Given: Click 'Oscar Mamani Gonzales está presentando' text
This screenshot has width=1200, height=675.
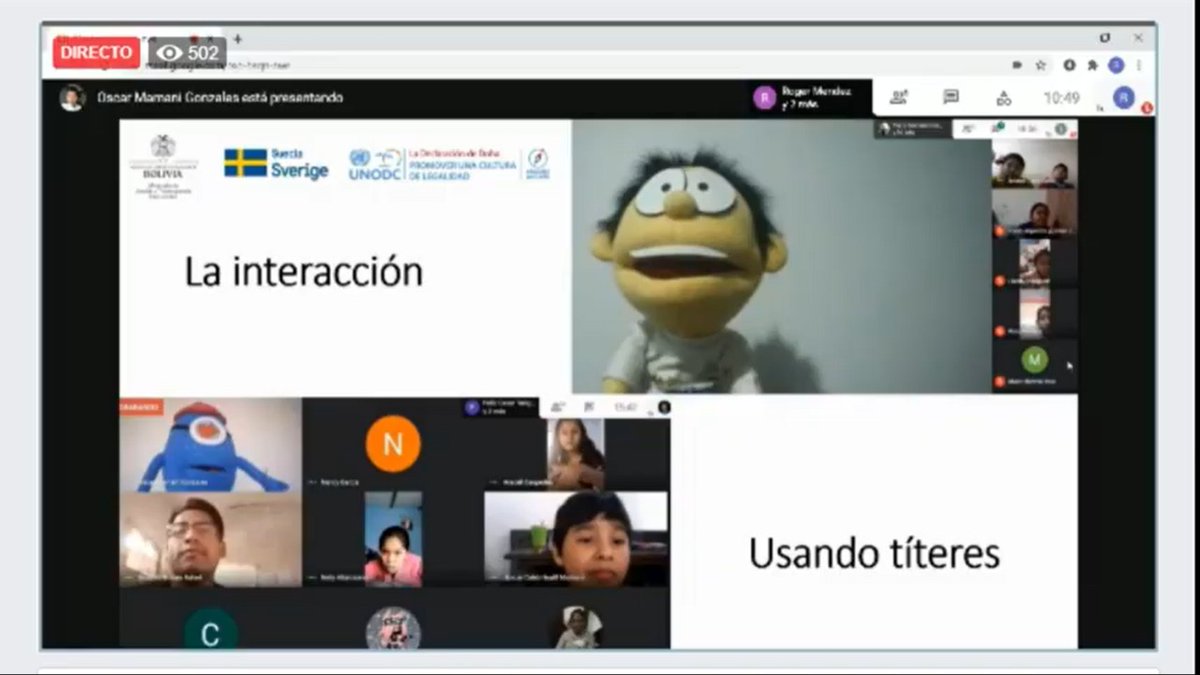Looking at the screenshot, I should pos(220,98).
